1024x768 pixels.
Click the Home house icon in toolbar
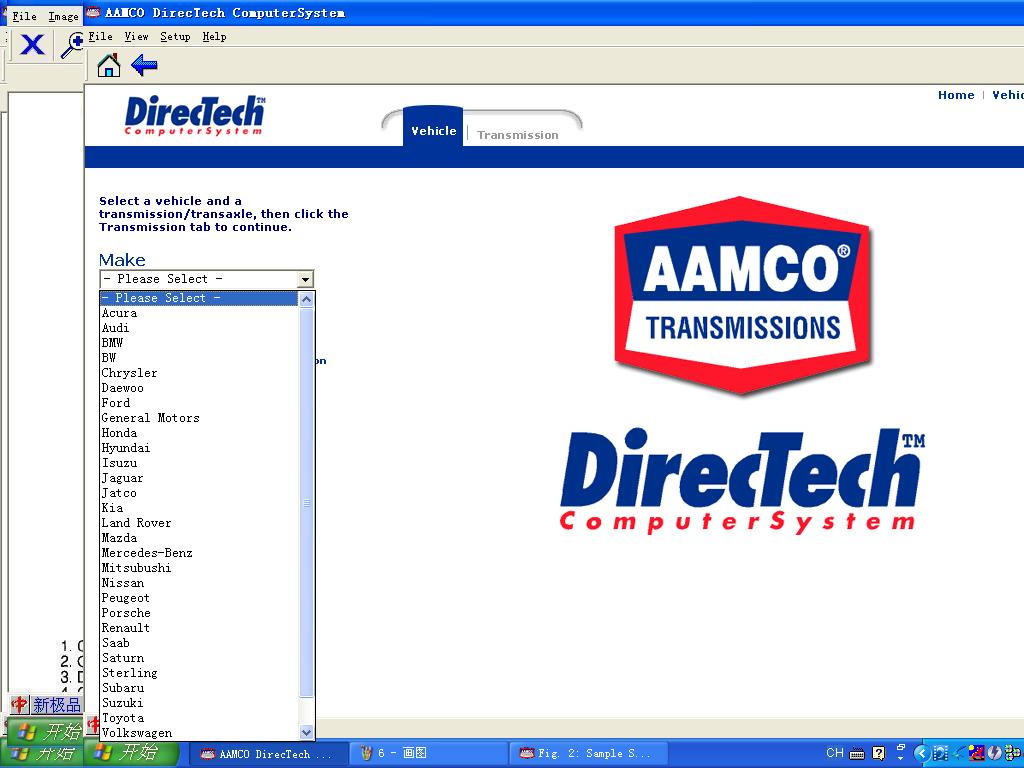109,66
